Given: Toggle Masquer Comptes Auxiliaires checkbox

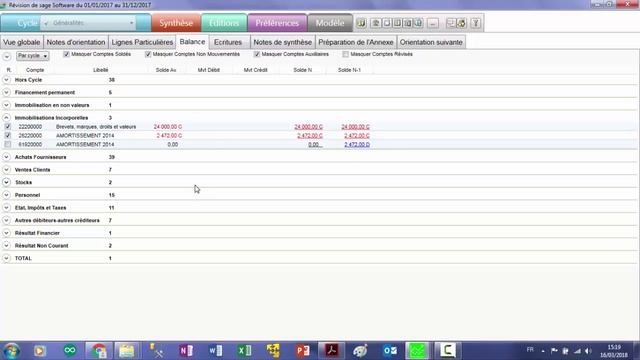Looking at the screenshot, I should pos(257,54).
